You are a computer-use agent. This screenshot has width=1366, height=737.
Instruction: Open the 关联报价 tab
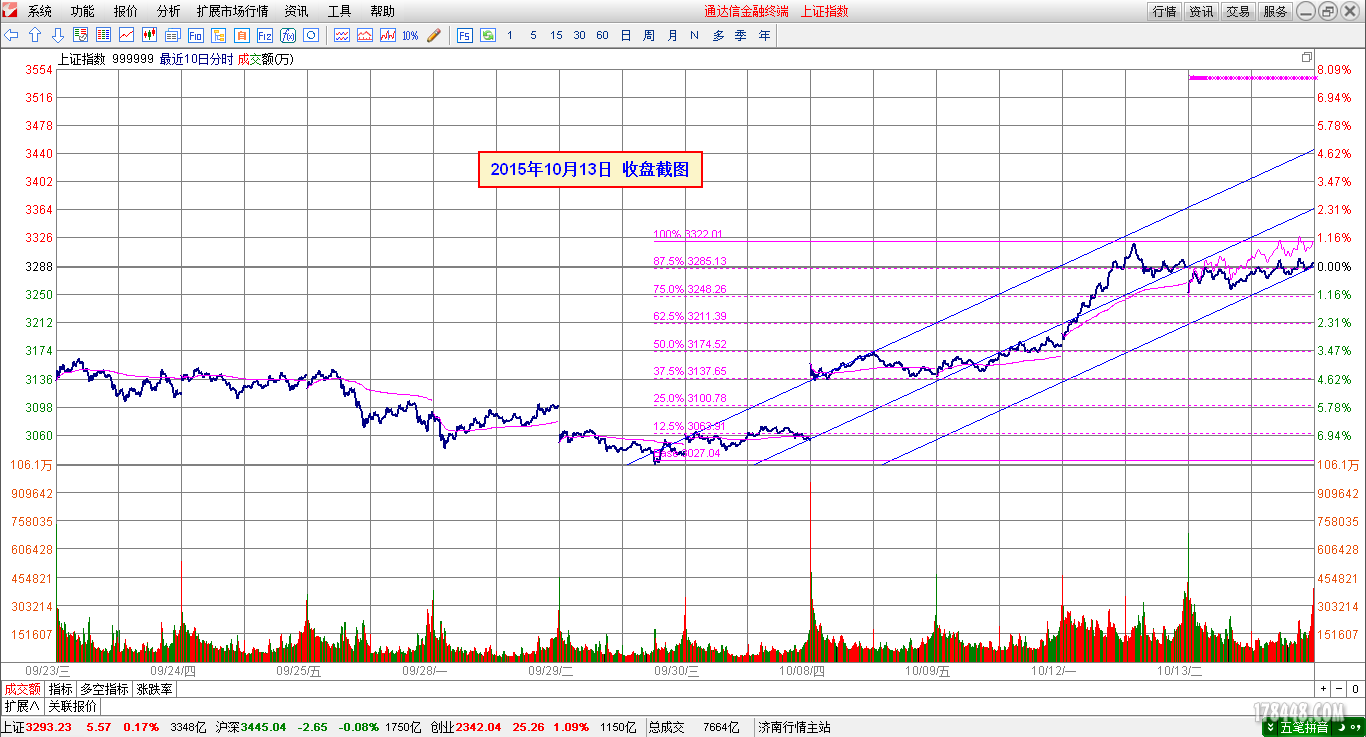[x=72, y=706]
